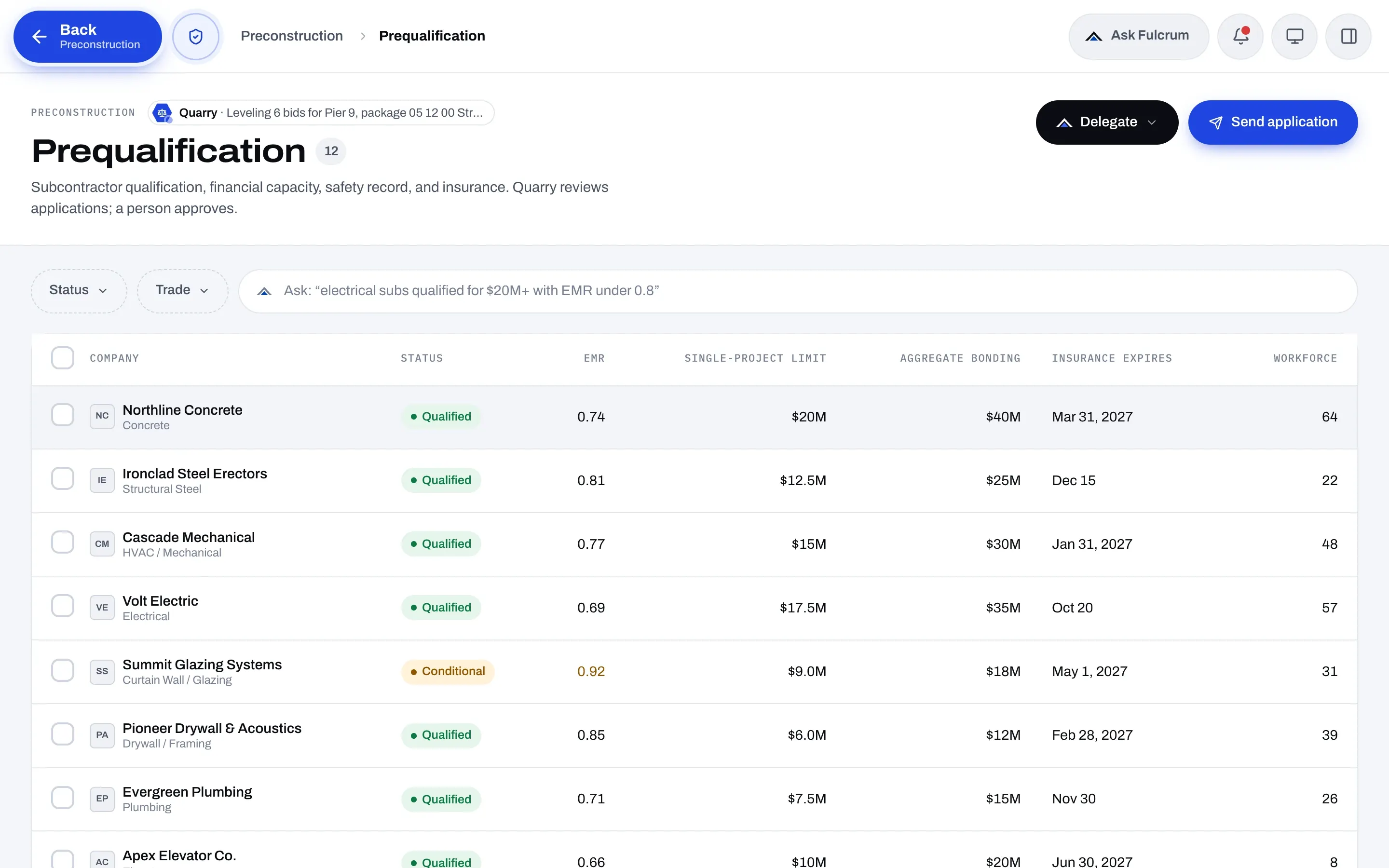This screenshot has height=868, width=1389.
Task: Open the Apex Elevator Co. row
Action: pos(694,850)
